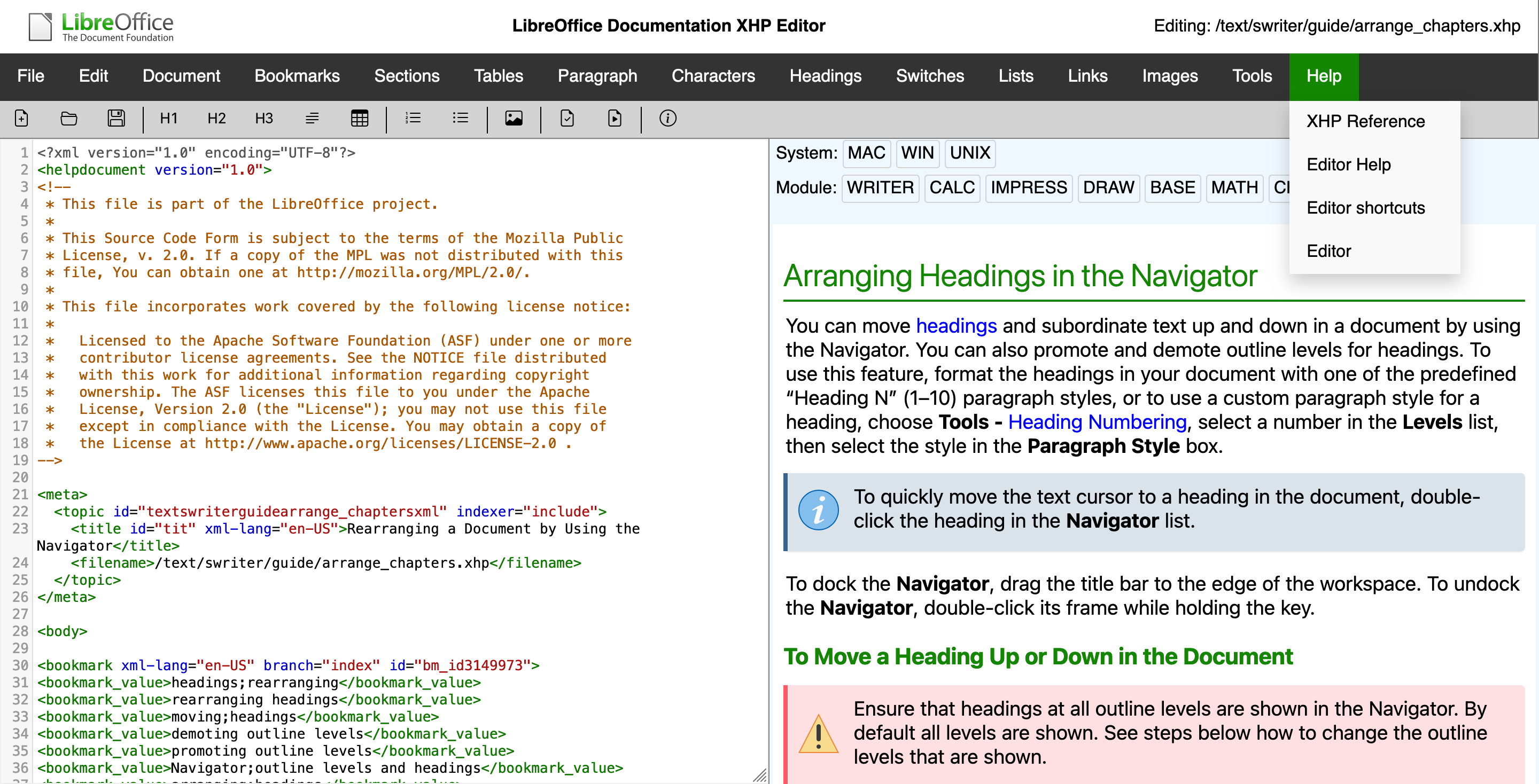Image resolution: width=1539 pixels, height=784 pixels.
Task: Click the render page play icon
Action: click(x=614, y=118)
